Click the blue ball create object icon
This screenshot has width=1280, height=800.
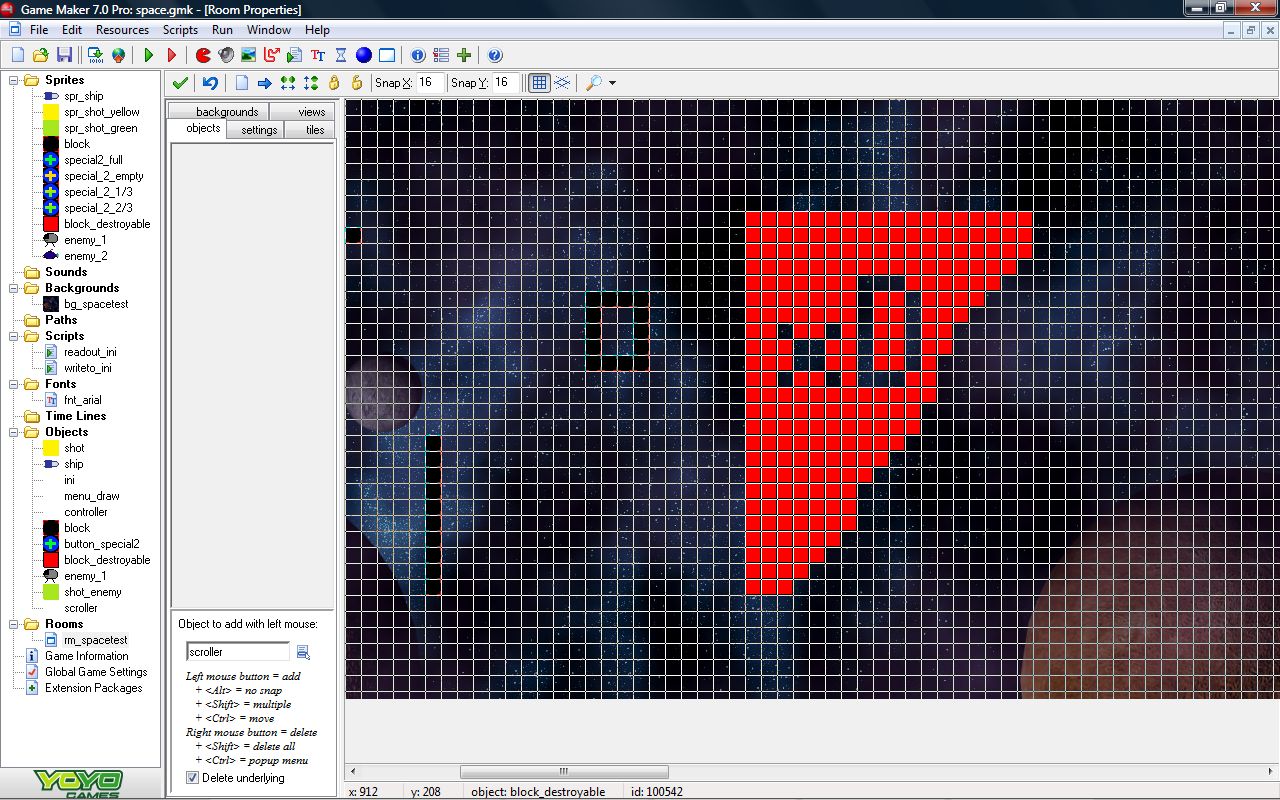pyautogui.click(x=364, y=56)
